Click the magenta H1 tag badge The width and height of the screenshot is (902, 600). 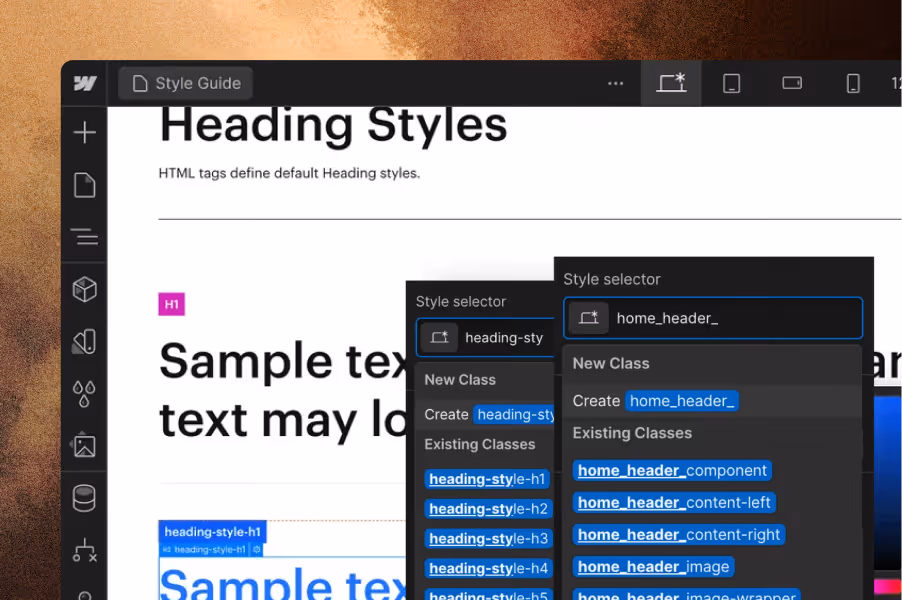click(x=171, y=304)
